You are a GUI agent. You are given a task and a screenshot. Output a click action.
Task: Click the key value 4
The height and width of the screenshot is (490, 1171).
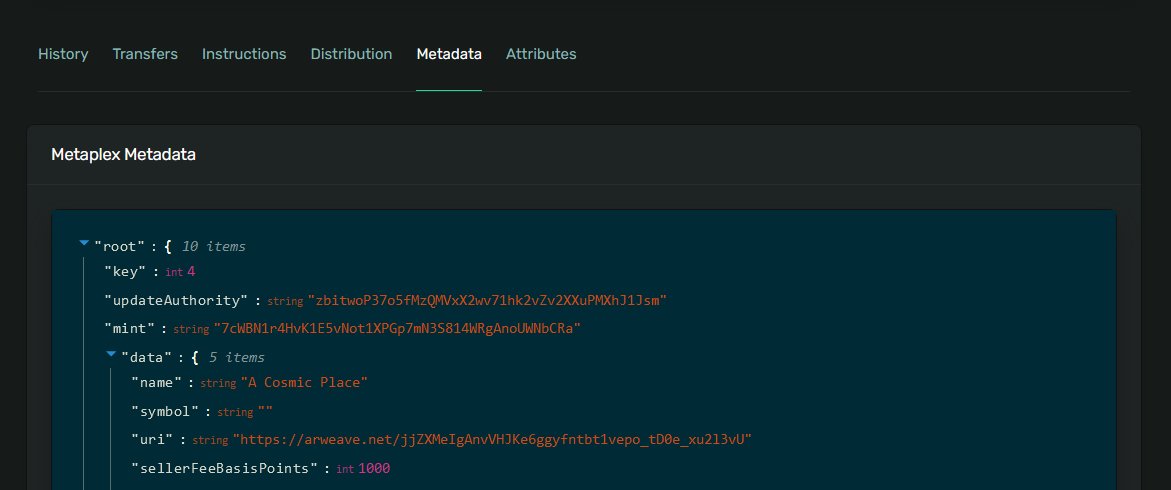(191, 272)
